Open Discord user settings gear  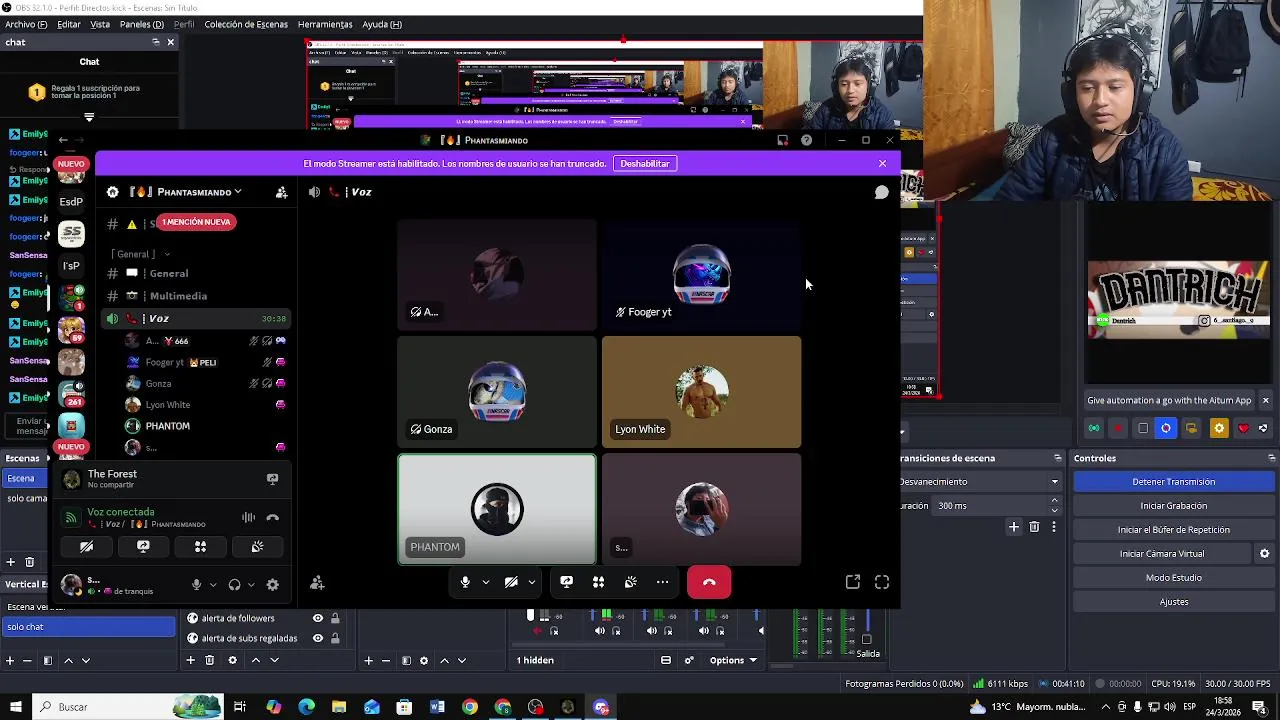(x=272, y=585)
